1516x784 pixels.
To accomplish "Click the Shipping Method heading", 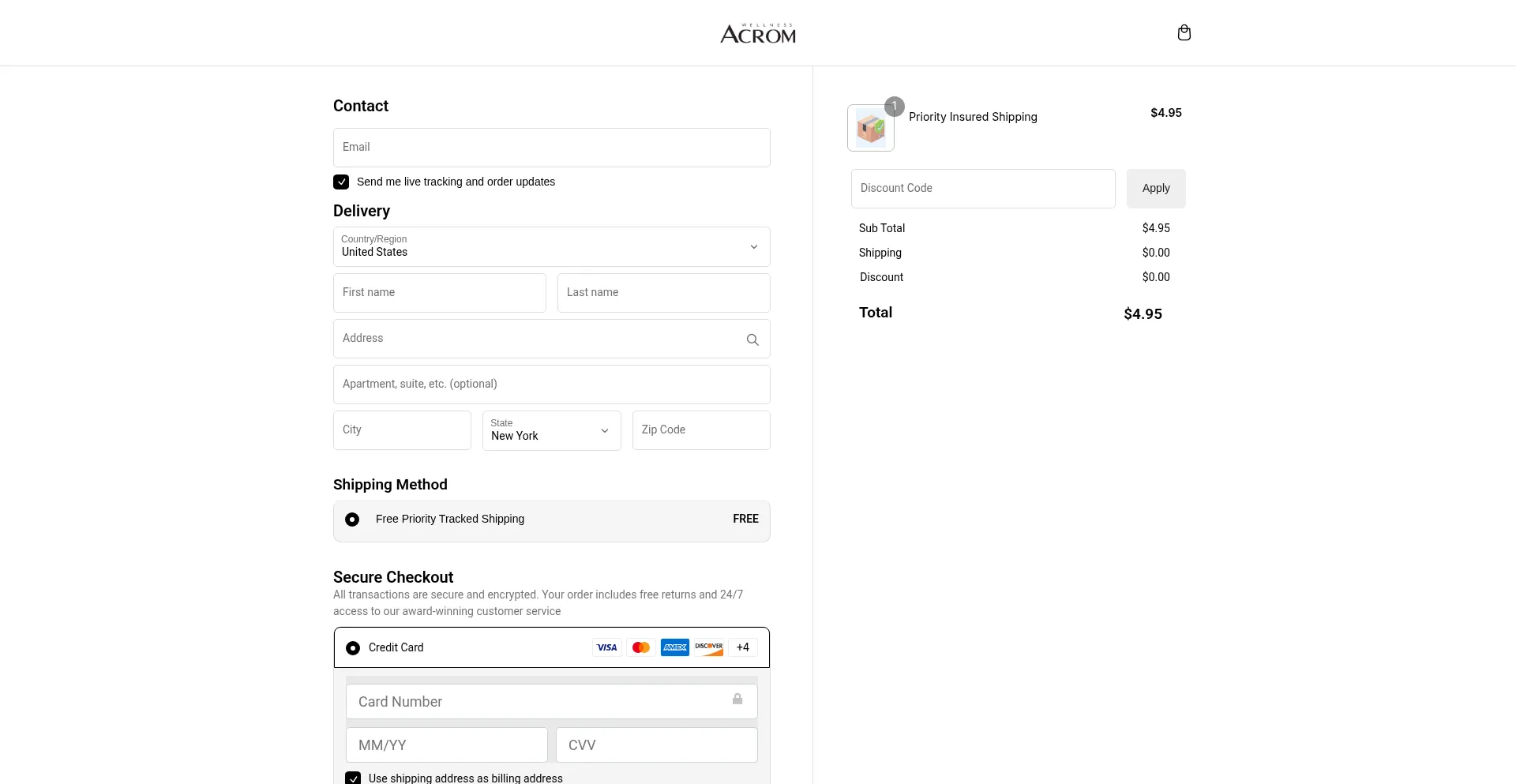I will pos(390,485).
